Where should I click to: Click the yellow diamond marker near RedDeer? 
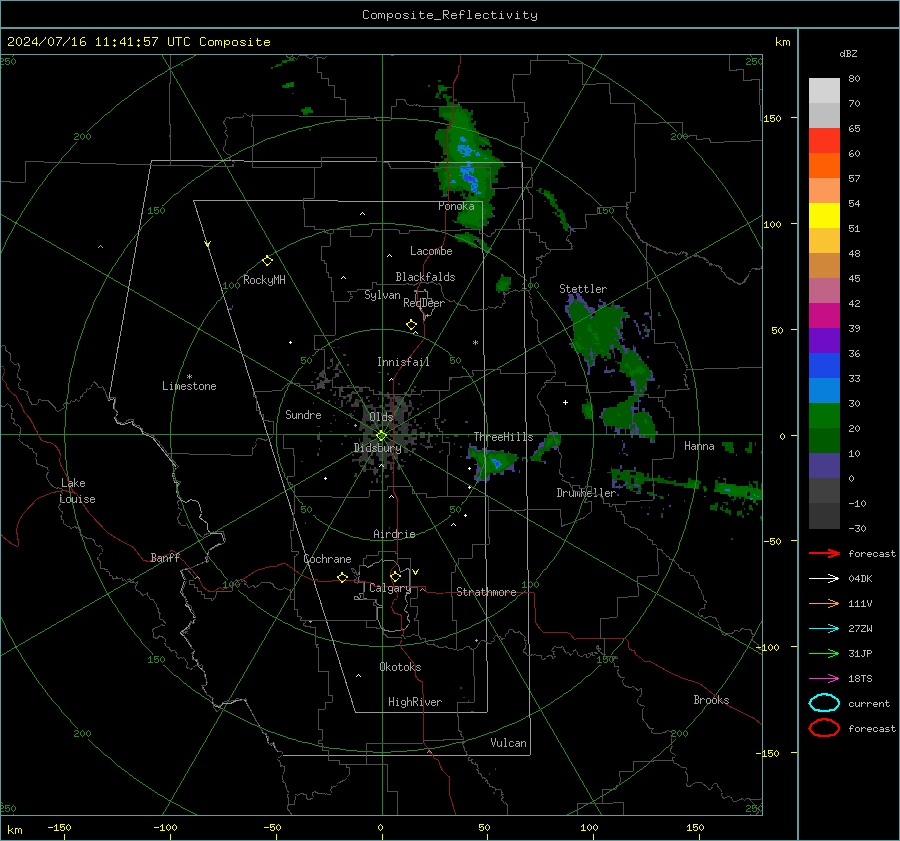click(x=411, y=325)
